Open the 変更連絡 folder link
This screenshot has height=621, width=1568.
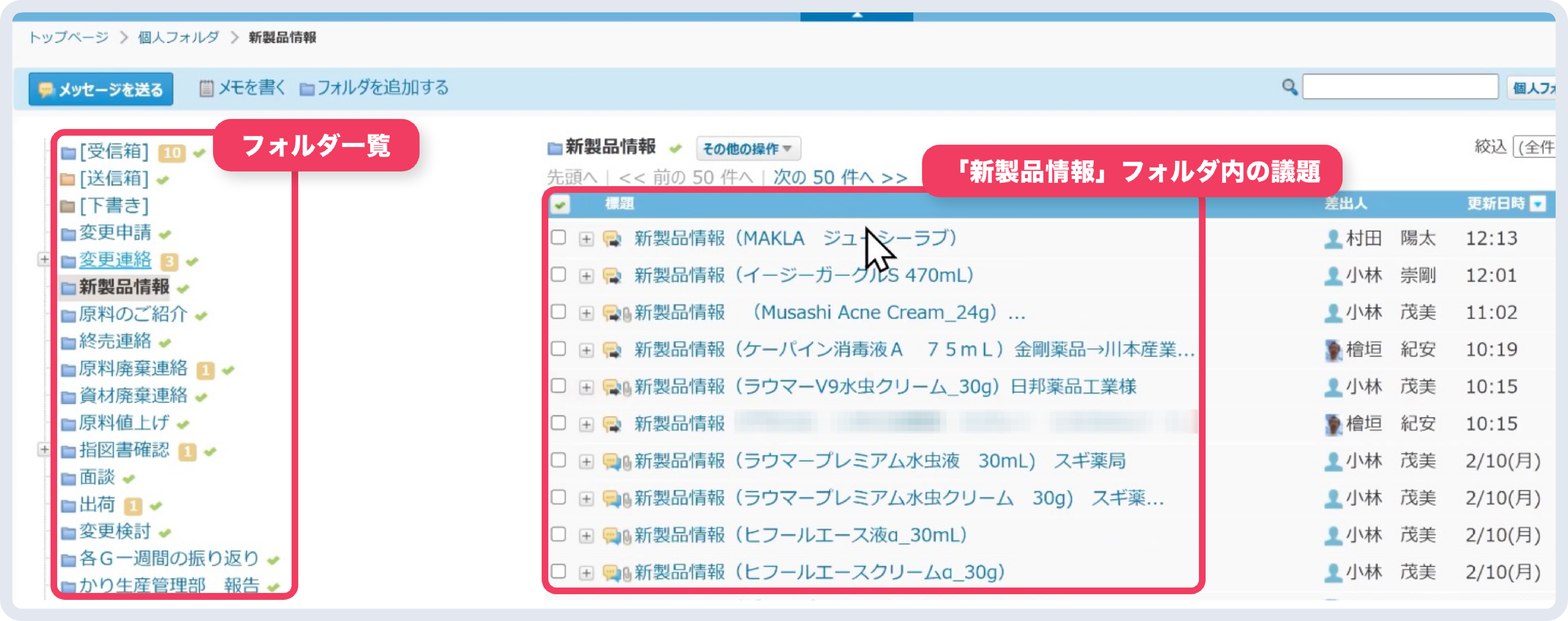tap(115, 260)
